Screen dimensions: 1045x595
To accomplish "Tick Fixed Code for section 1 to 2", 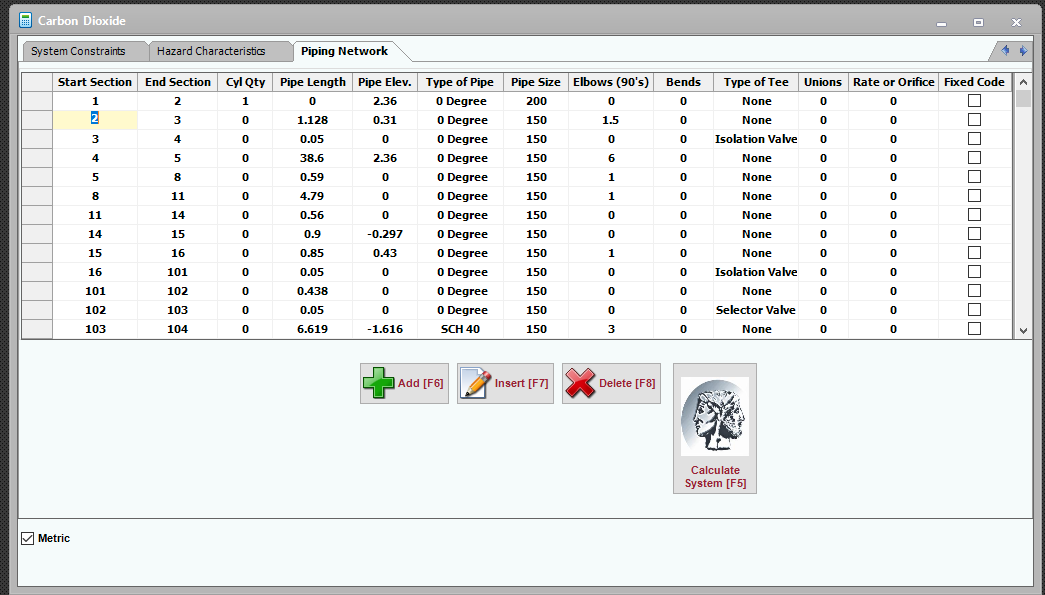I will point(974,101).
